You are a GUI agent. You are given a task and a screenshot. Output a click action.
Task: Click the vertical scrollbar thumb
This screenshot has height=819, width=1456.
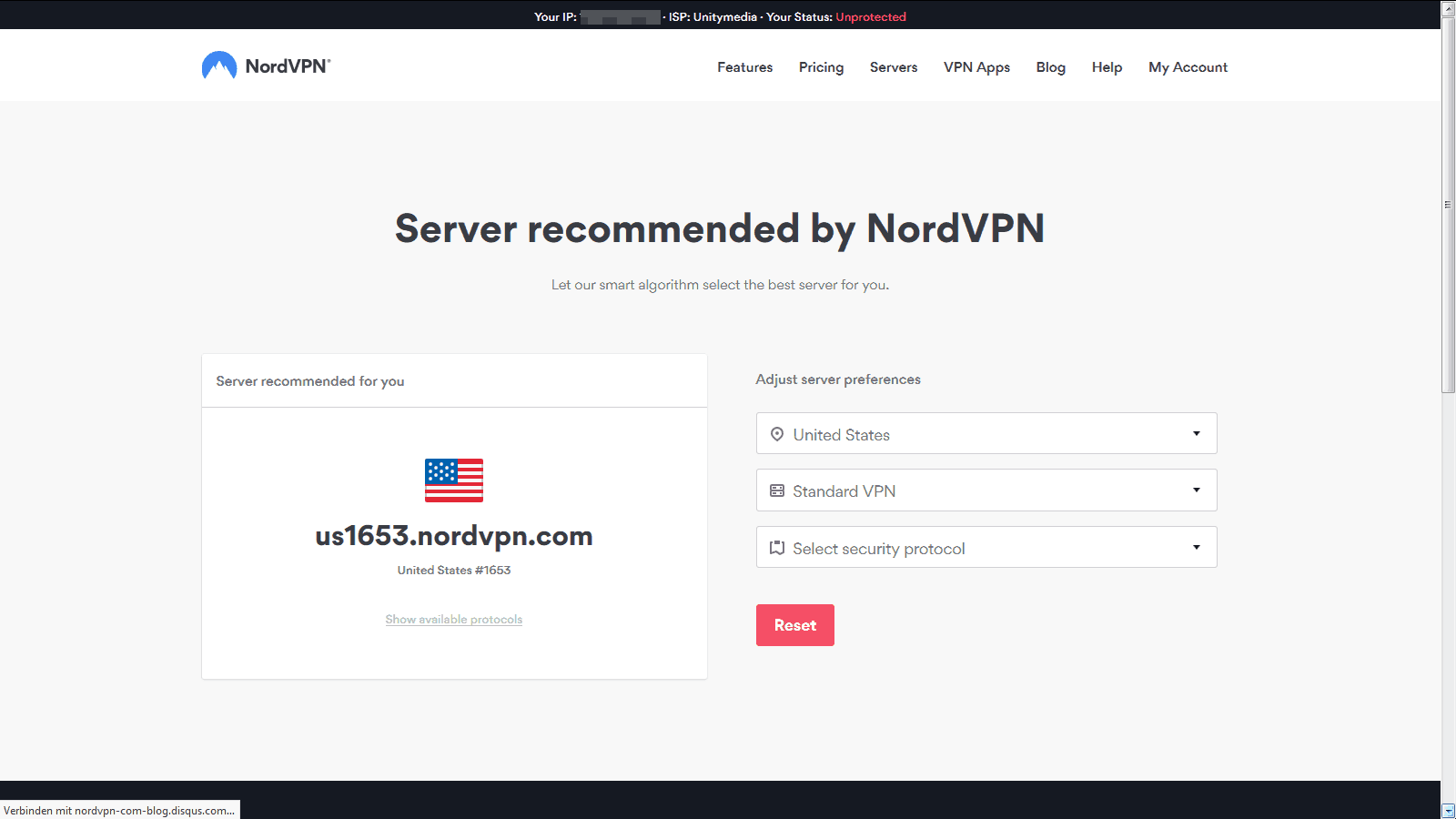tap(1448, 205)
